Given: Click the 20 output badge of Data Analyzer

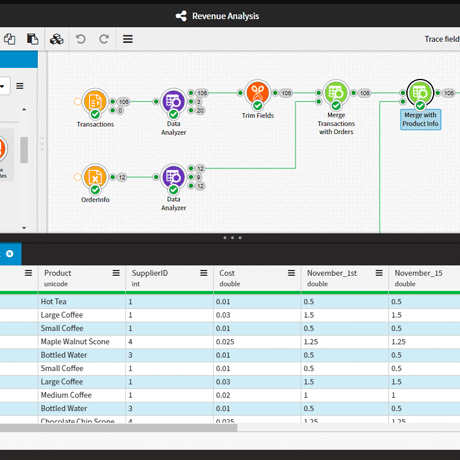Looking at the screenshot, I should tap(200, 110).
